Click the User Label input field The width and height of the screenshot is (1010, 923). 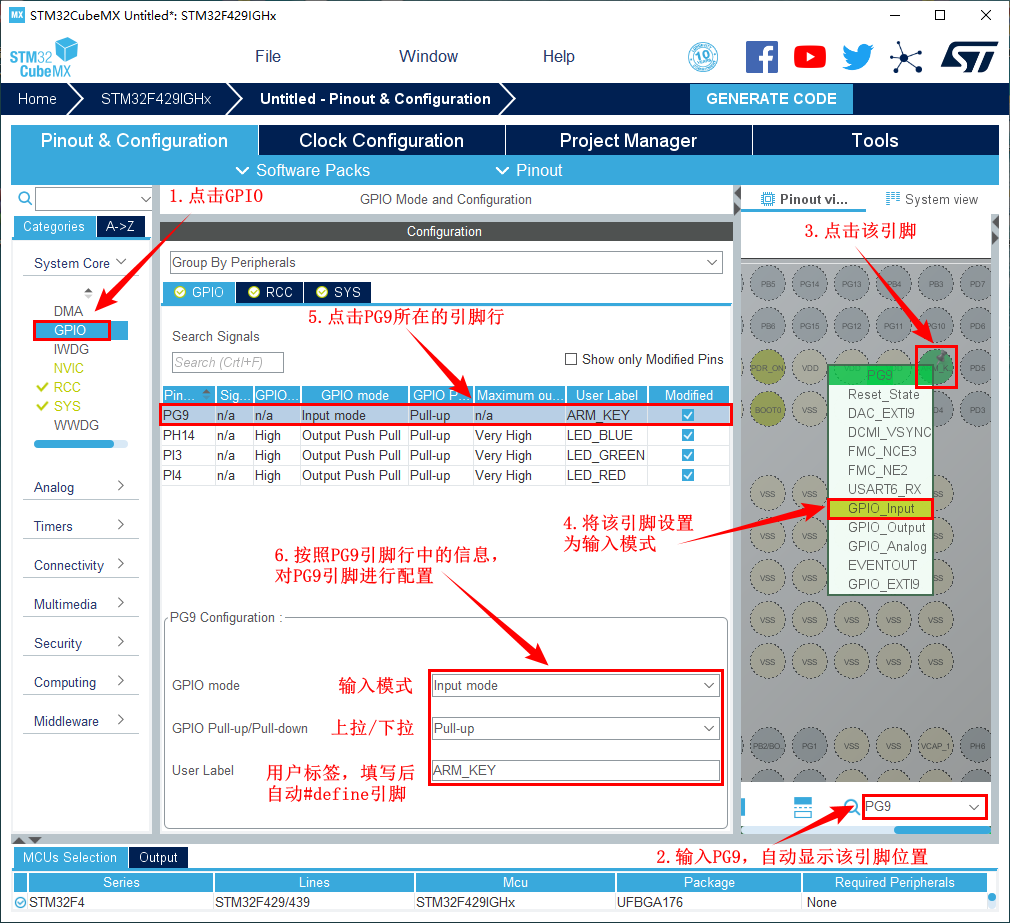tap(575, 770)
